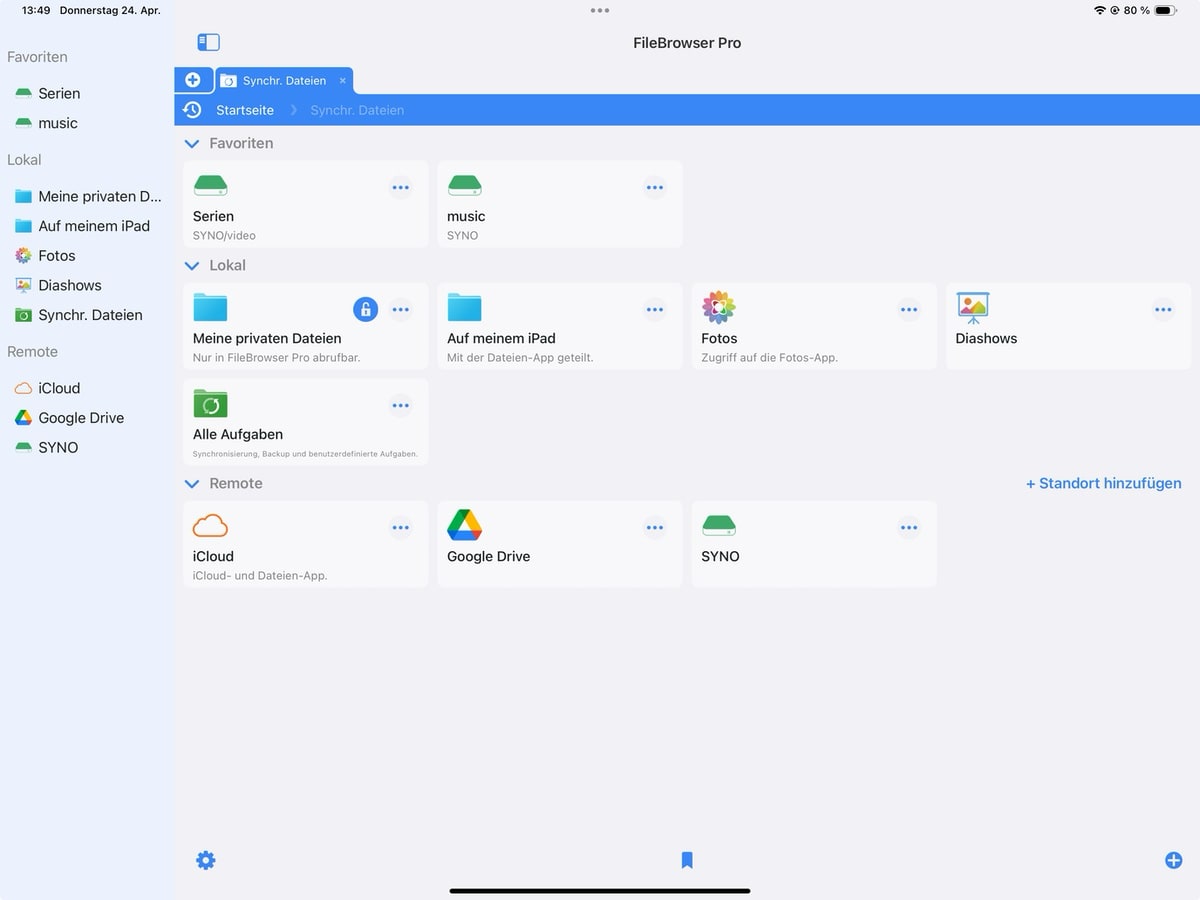1200x900 pixels.
Task: Collapse the Favoriten section
Action: [x=192, y=144]
